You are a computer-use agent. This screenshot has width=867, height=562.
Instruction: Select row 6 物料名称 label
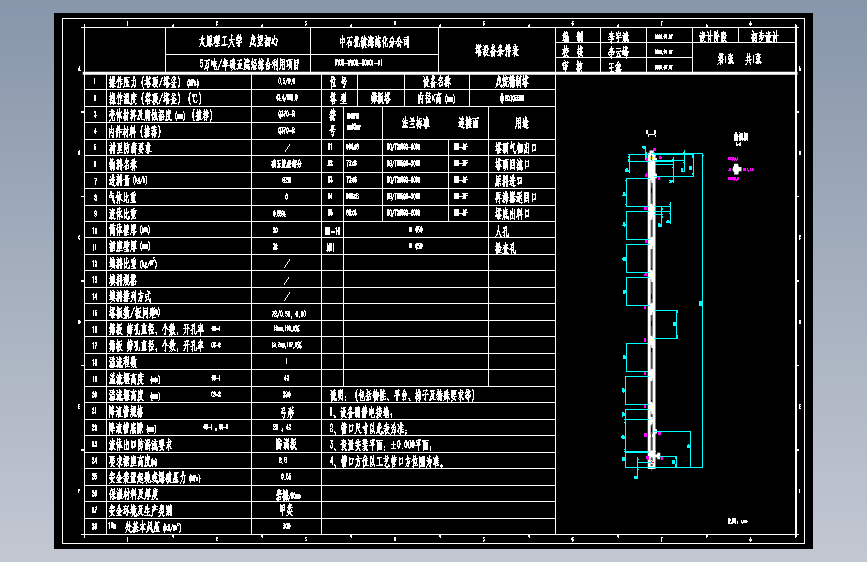tap(123, 164)
